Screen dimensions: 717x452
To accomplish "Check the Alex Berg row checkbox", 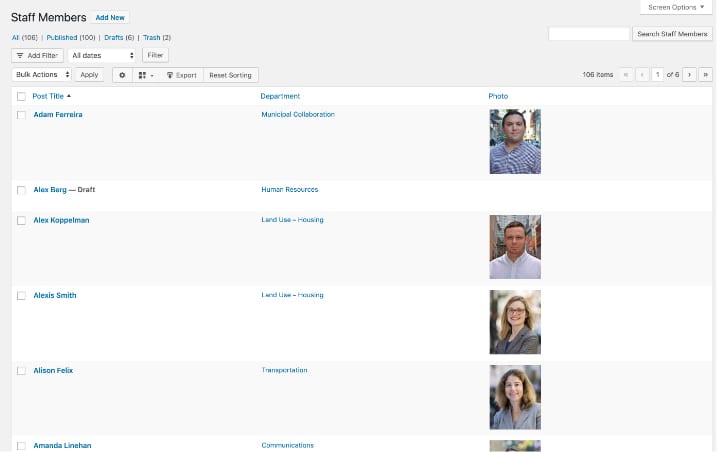I will click(21, 190).
